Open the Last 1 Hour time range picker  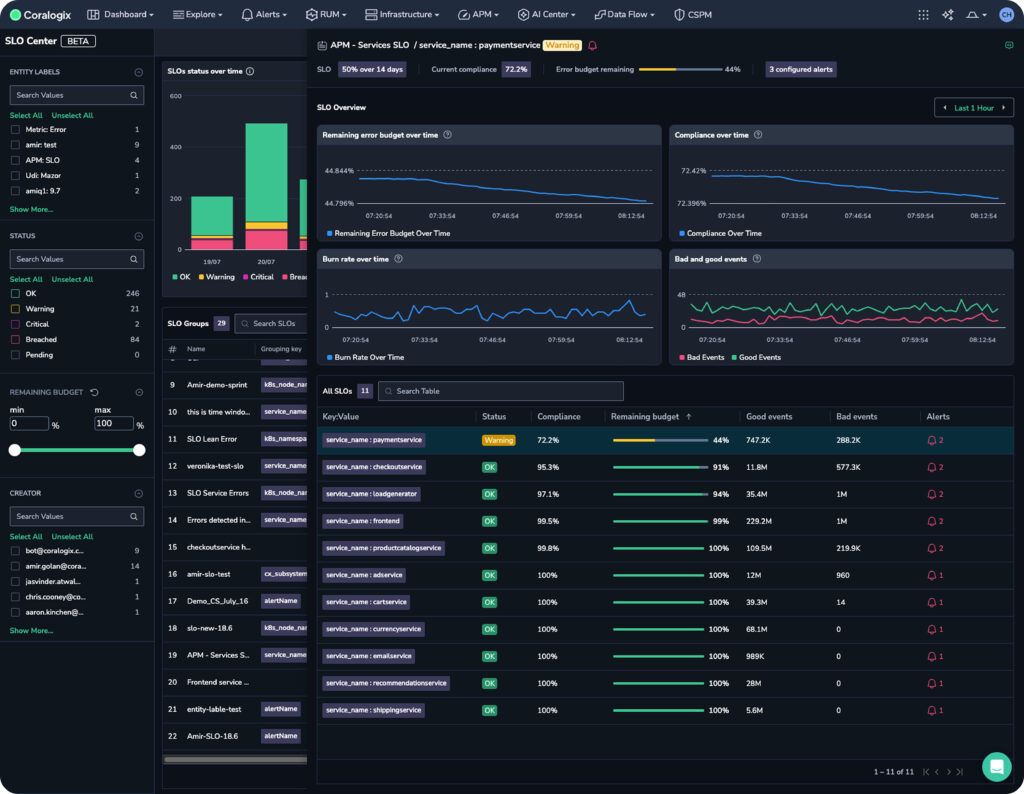click(x=974, y=108)
